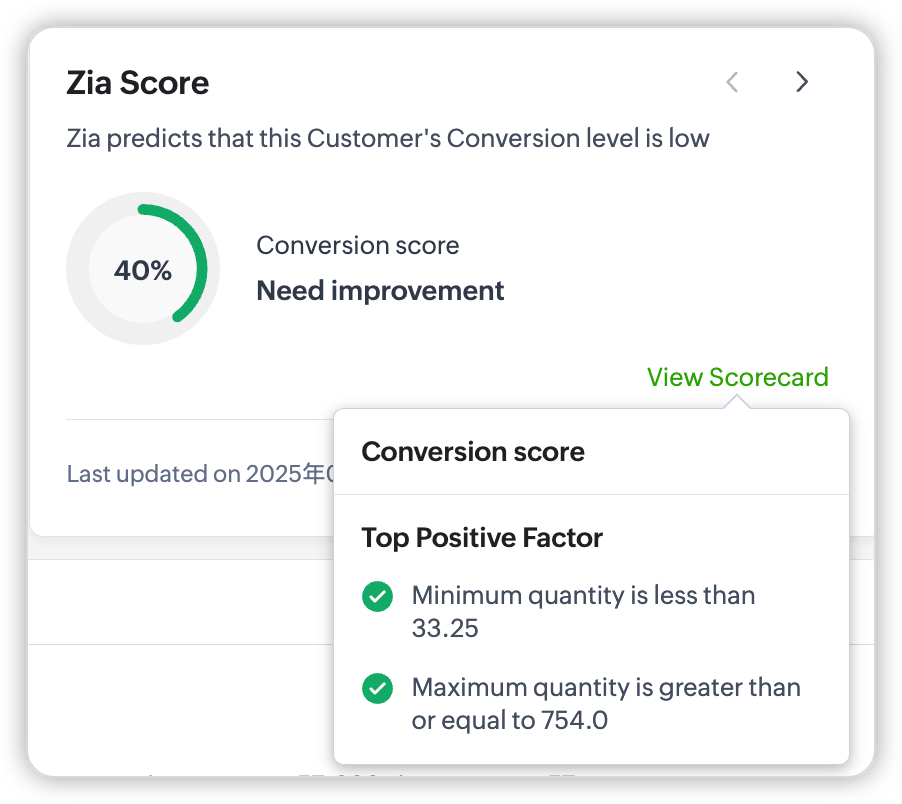Select the Minimum quantity is less than text
Screen dimensions: 902x804
[x=583, y=596]
